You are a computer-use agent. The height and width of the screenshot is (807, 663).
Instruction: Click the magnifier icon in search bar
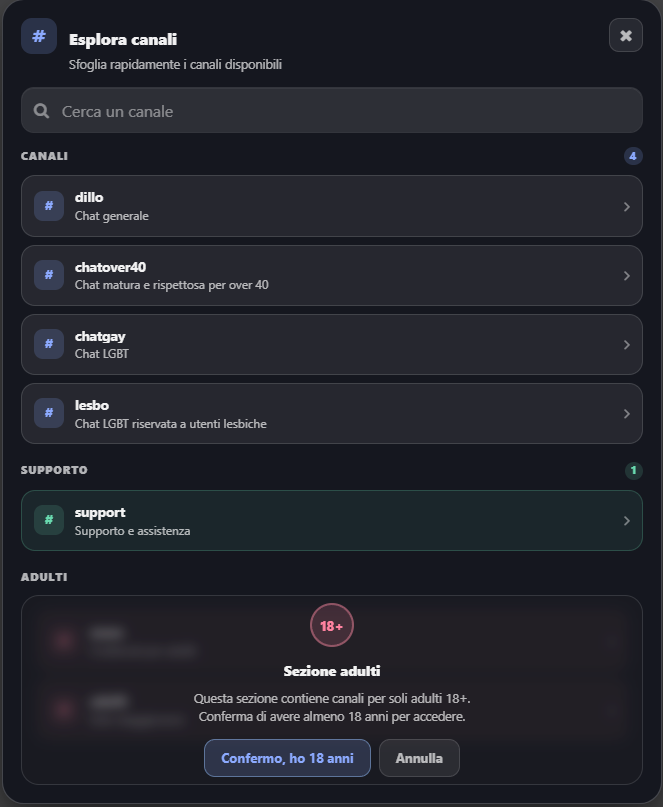[x=42, y=111]
